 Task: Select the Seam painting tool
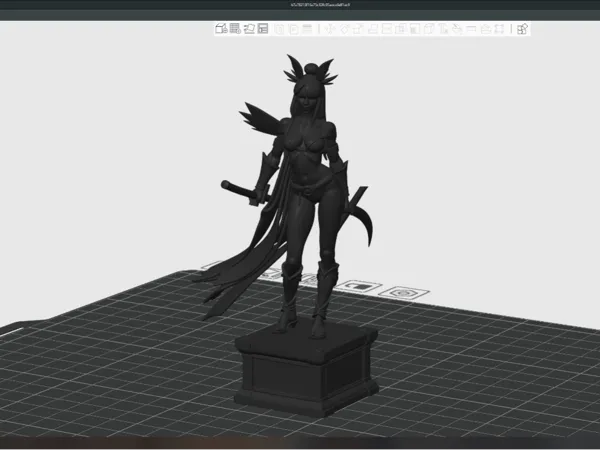point(429,29)
